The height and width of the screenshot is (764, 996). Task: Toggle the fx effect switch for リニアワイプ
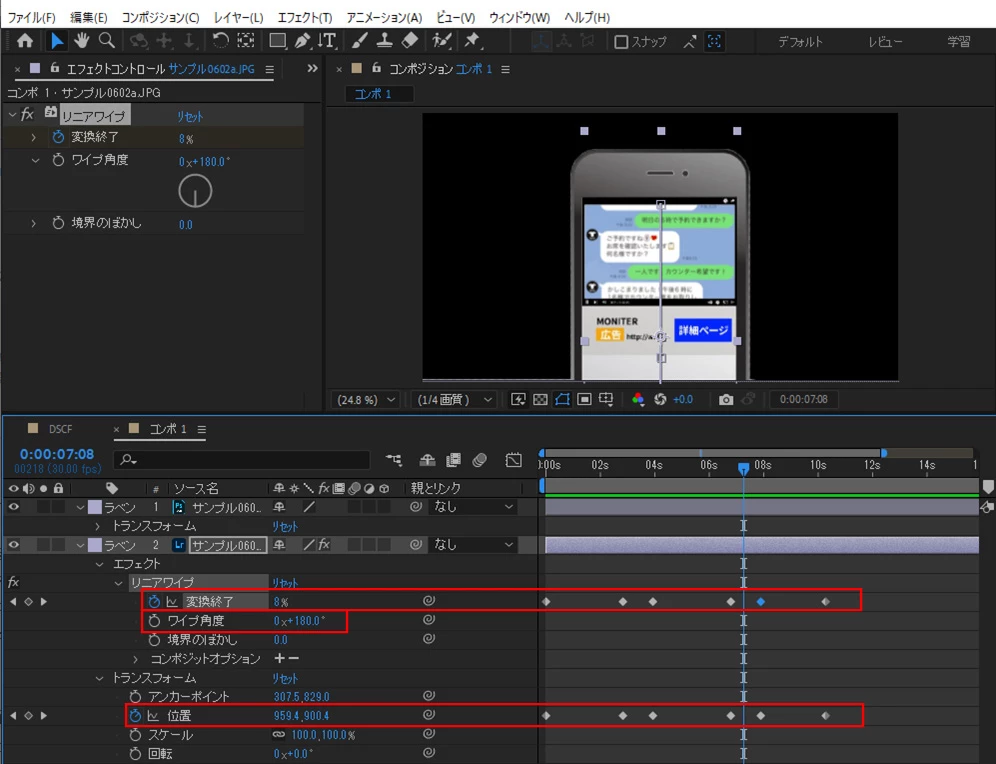click(x=13, y=582)
